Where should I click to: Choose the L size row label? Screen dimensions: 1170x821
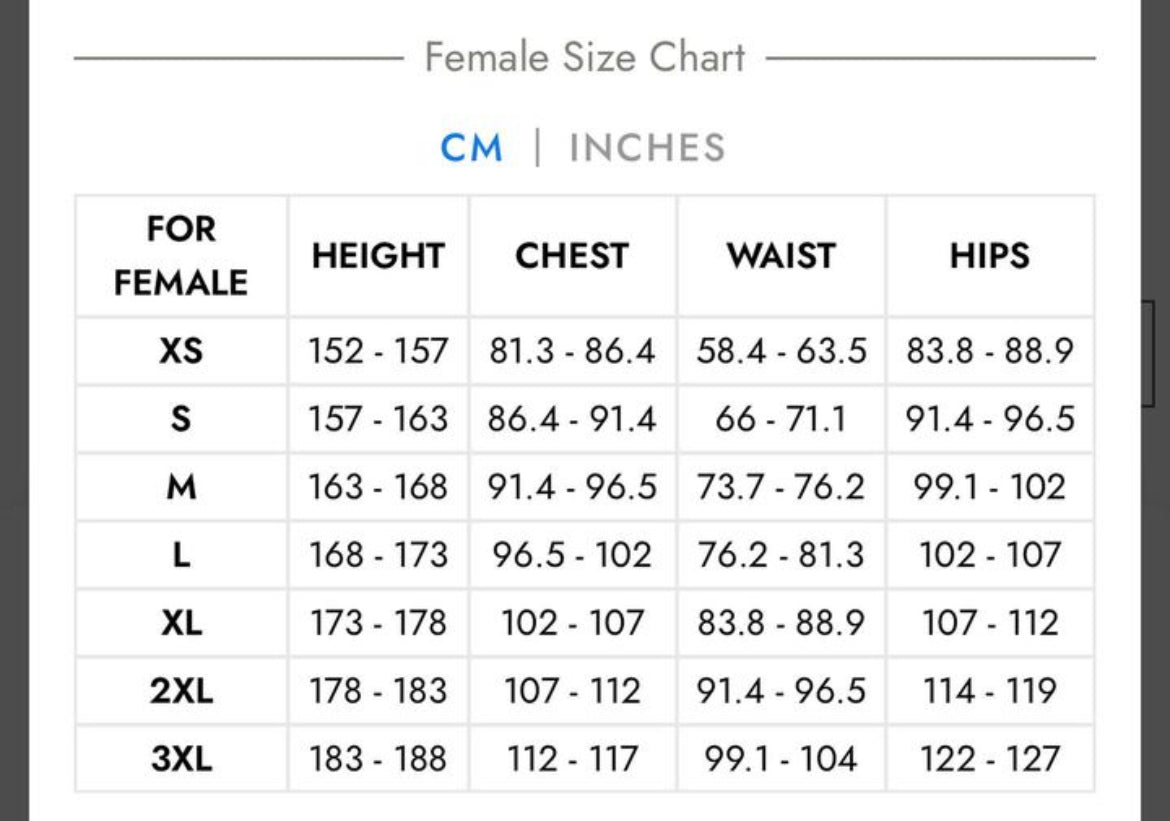(x=181, y=555)
